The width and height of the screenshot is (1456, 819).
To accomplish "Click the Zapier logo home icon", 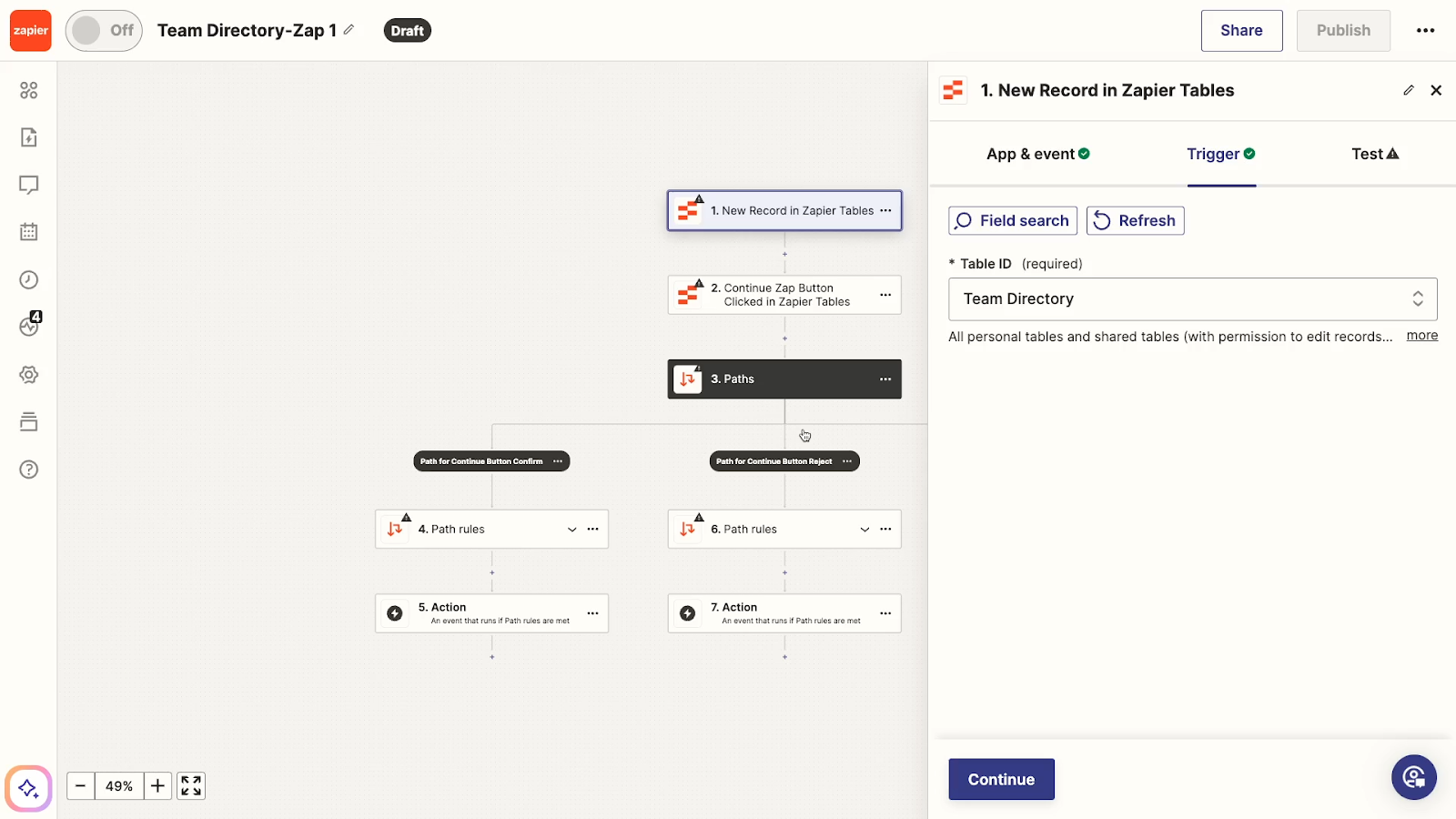I will tap(30, 31).
